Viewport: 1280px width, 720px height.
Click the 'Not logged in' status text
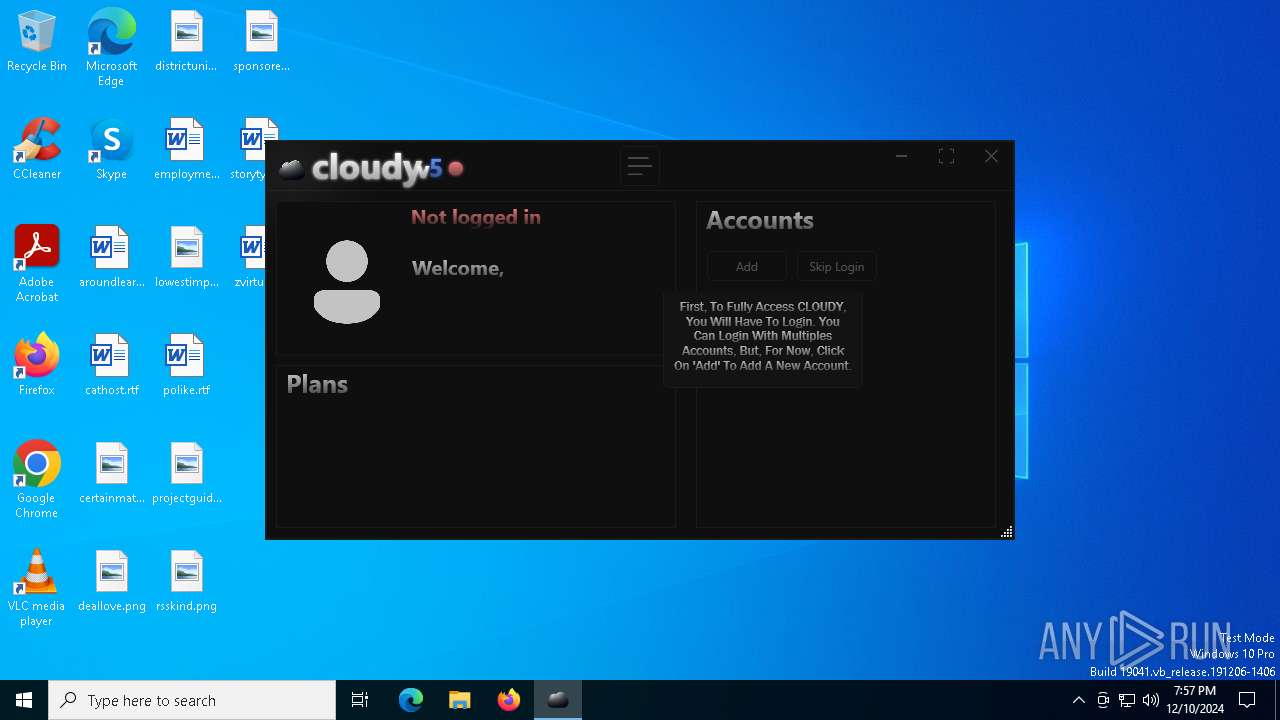(x=476, y=217)
